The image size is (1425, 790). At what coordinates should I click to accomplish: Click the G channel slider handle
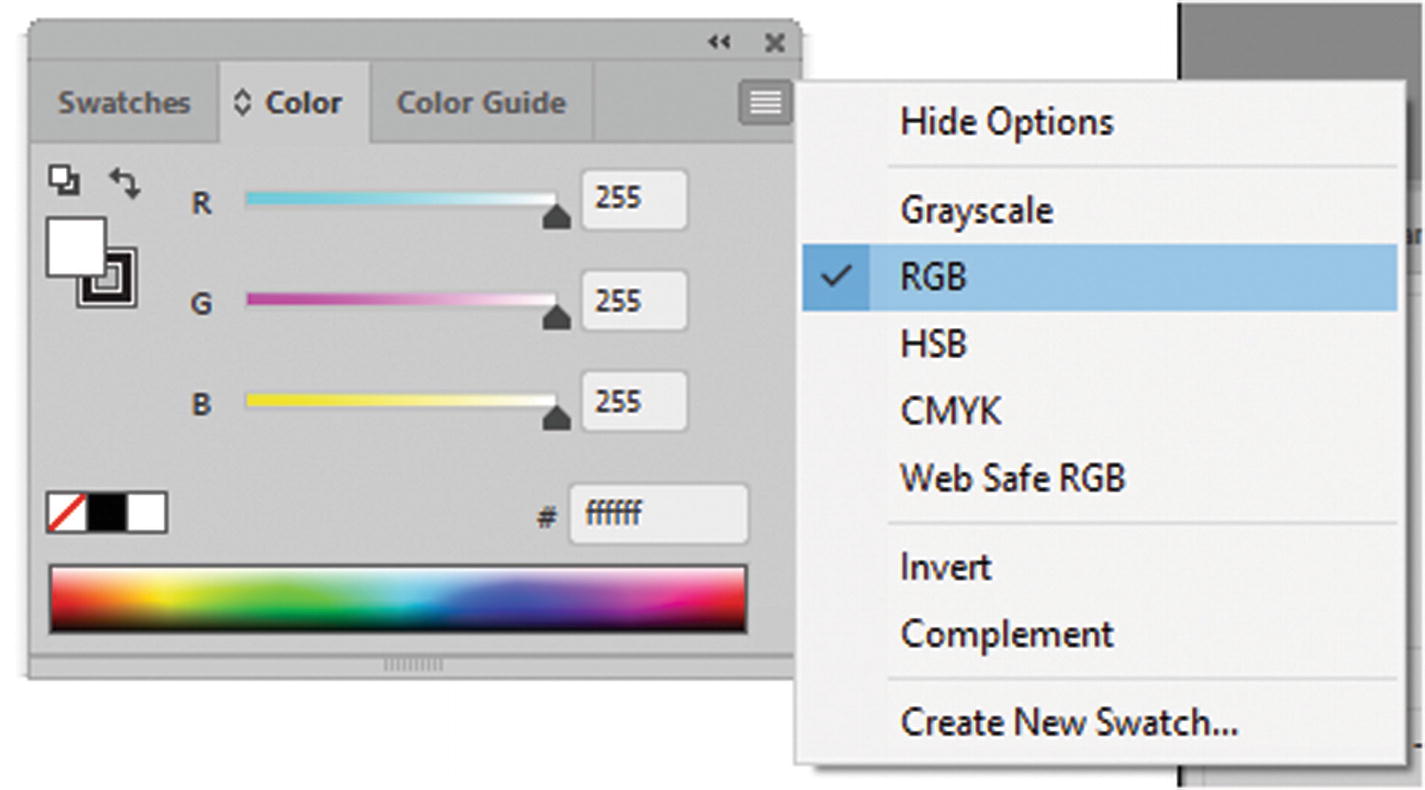(556, 317)
